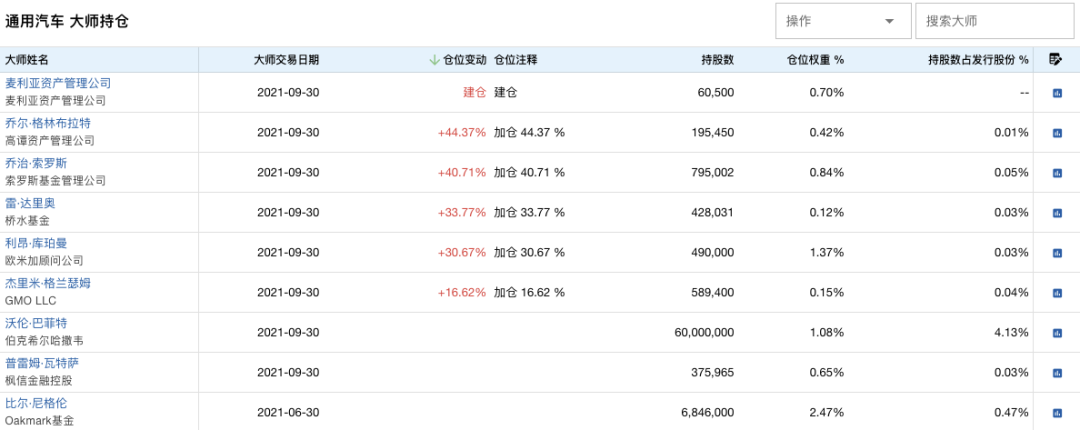1080x430 pixels.
Task: Click 加仓 44.37 % position note
Action: coord(529,133)
